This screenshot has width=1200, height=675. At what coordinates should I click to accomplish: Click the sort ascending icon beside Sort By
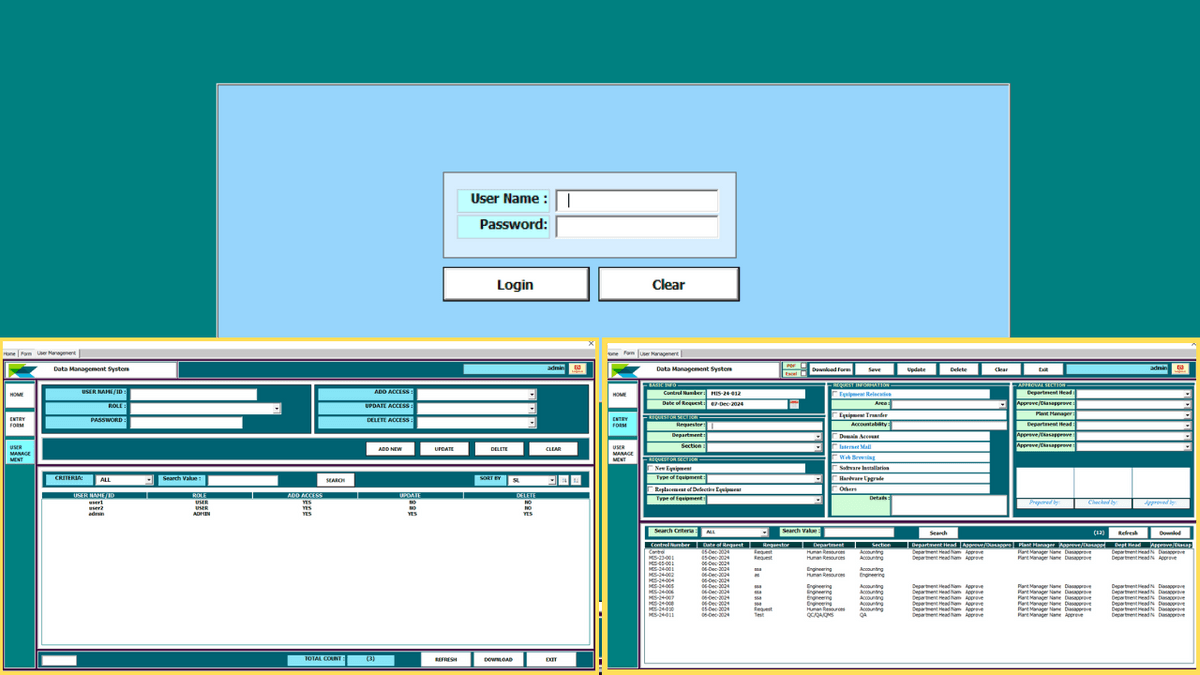click(563, 480)
